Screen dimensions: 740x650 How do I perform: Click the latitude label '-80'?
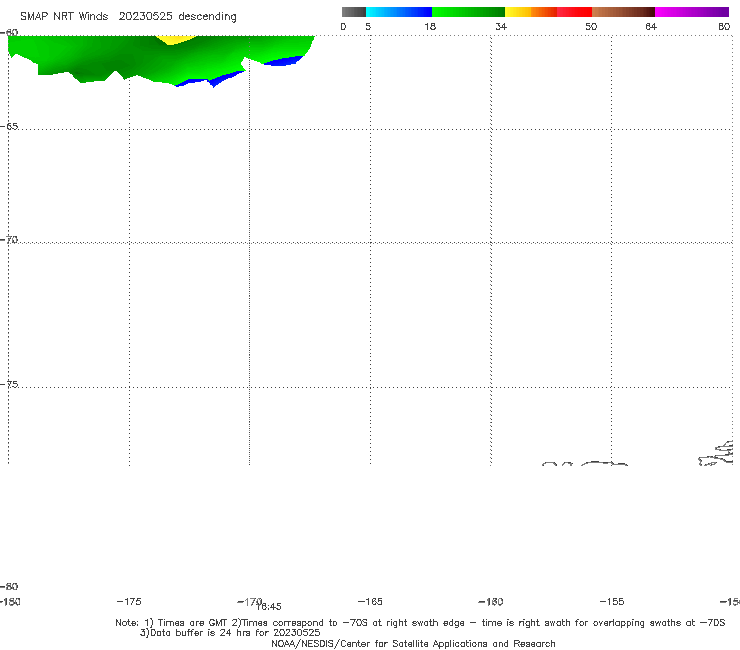point(9,586)
